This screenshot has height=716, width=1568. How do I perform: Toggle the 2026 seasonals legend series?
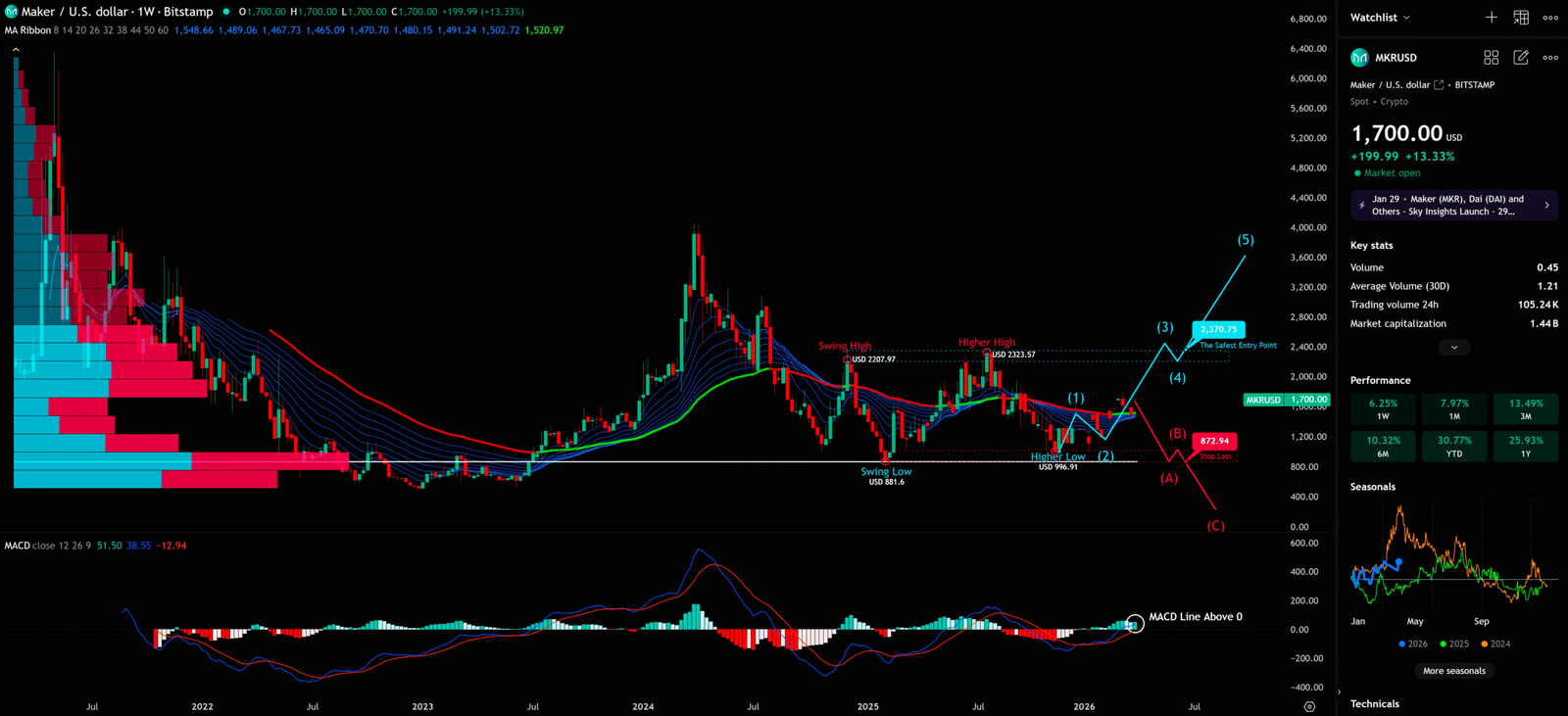pos(1413,644)
